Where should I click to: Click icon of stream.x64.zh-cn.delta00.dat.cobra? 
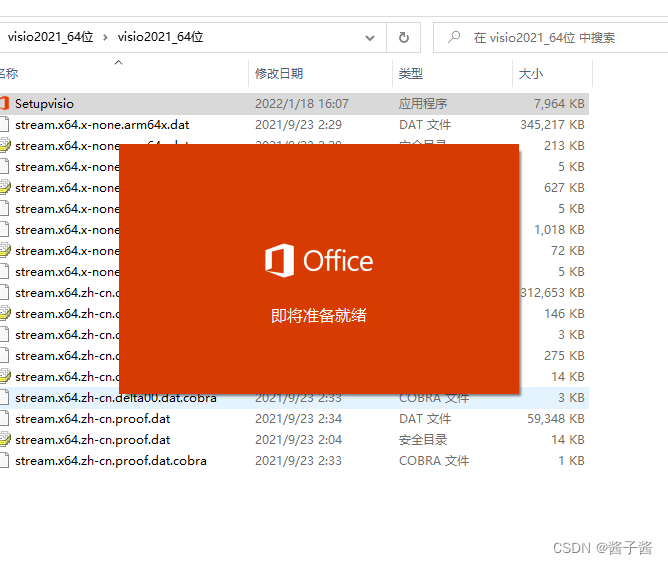click(x=4, y=397)
